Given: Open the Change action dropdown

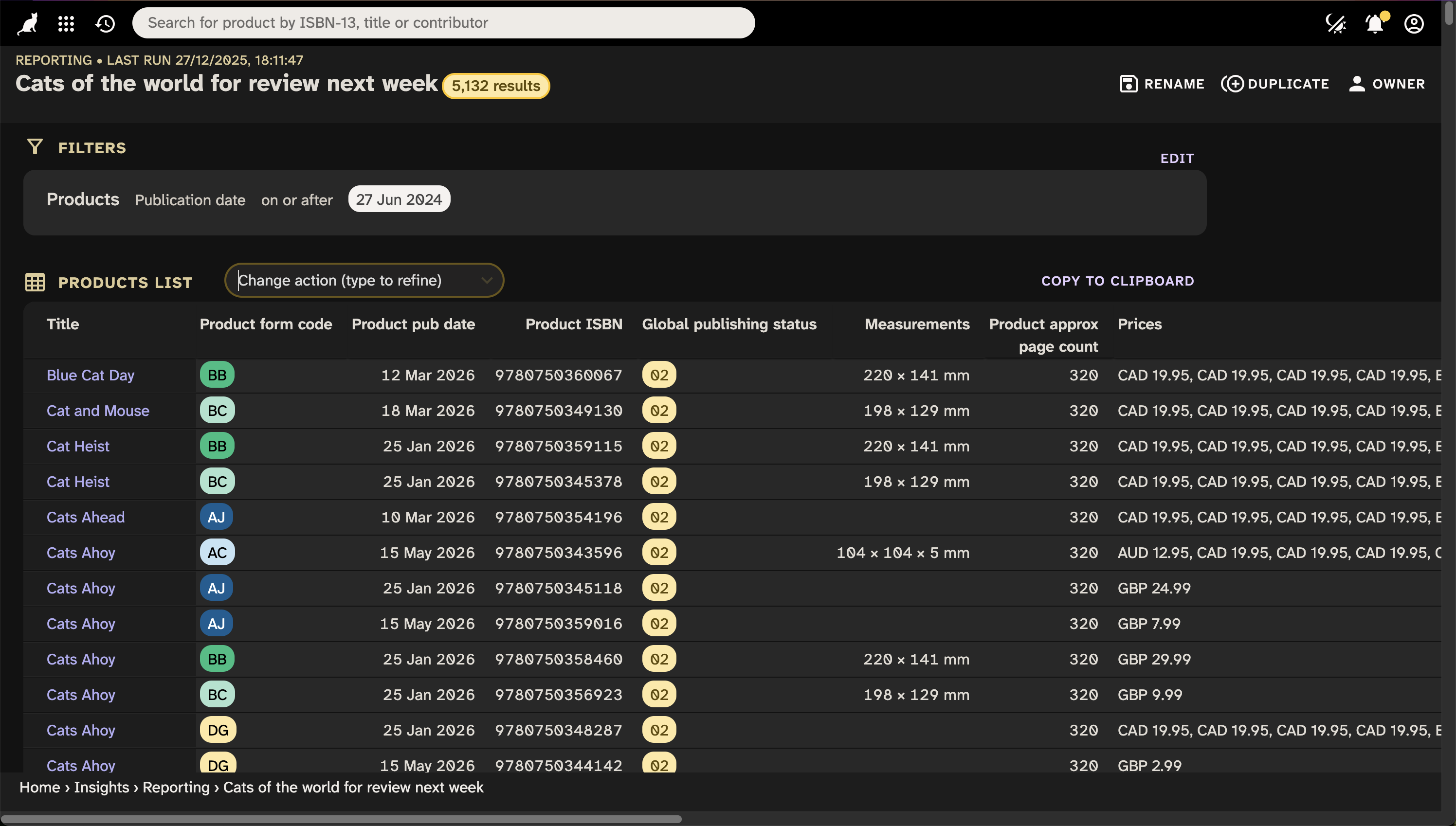Looking at the screenshot, I should (364, 280).
